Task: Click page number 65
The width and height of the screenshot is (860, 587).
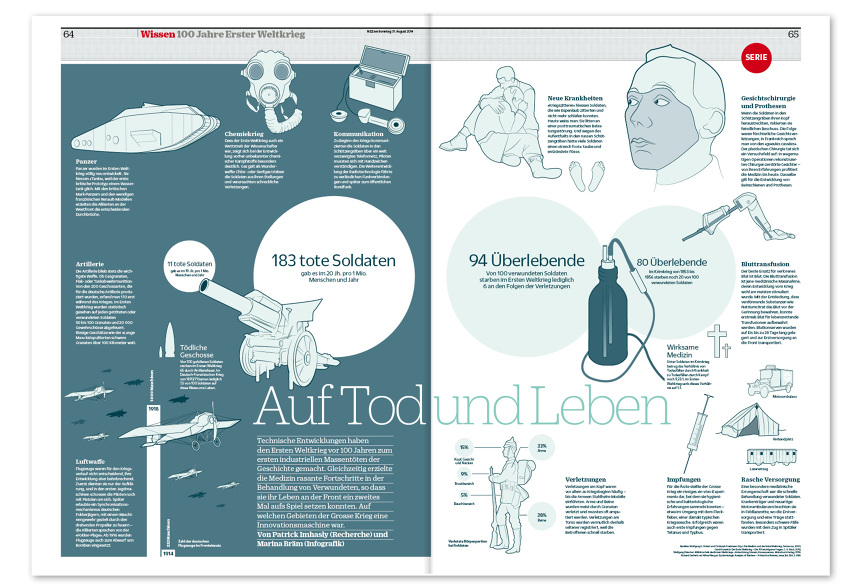Action: click(793, 34)
